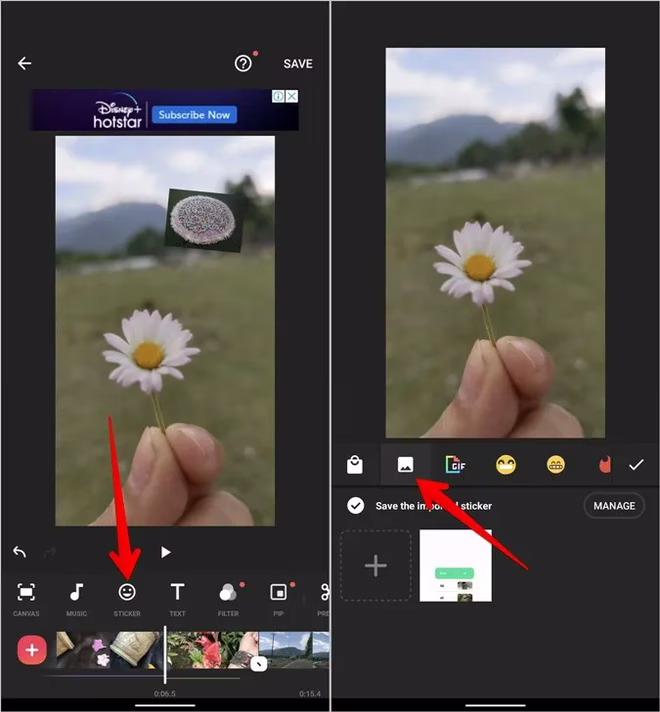Open the Sticker tool
This screenshot has width=660, height=712.
[127, 599]
